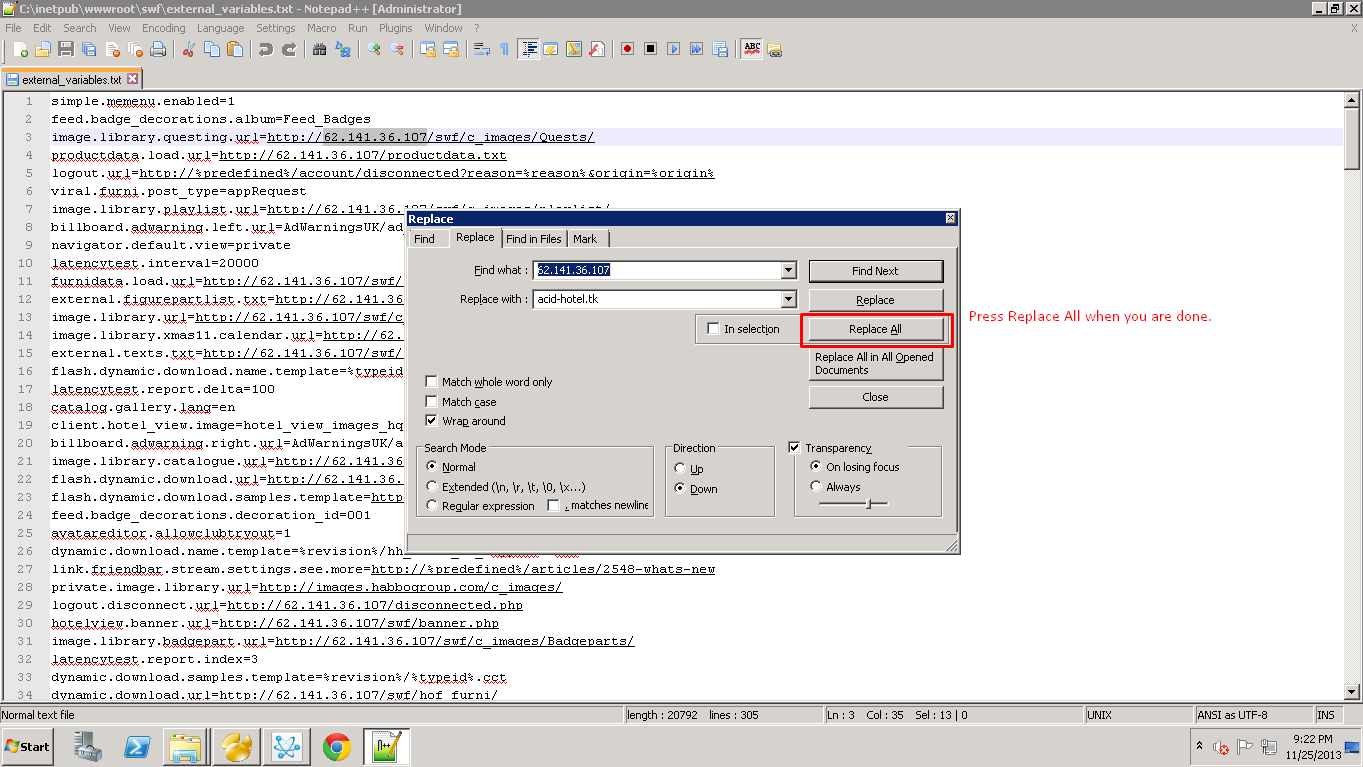Click the Paste clipboard icon

click(234, 49)
